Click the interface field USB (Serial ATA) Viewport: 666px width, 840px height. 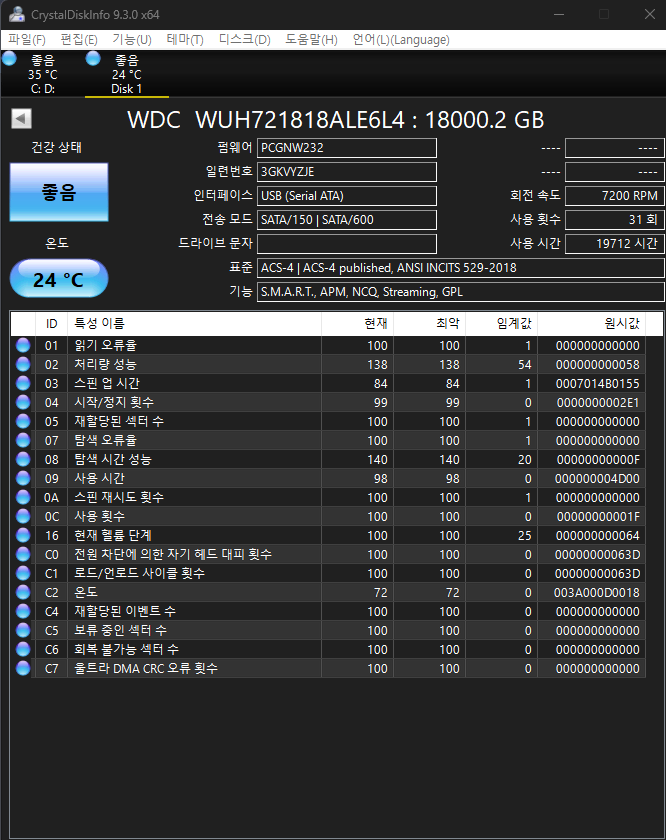pyautogui.click(x=347, y=196)
